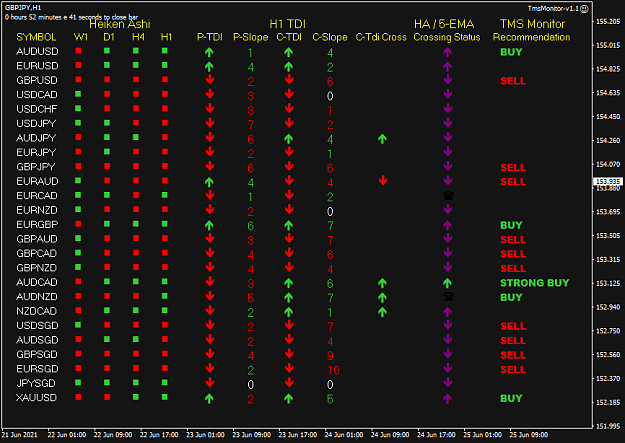The image size is (625, 443).
Task: Click the 25 Jun 09:00 time axis label
Action: tap(529, 435)
